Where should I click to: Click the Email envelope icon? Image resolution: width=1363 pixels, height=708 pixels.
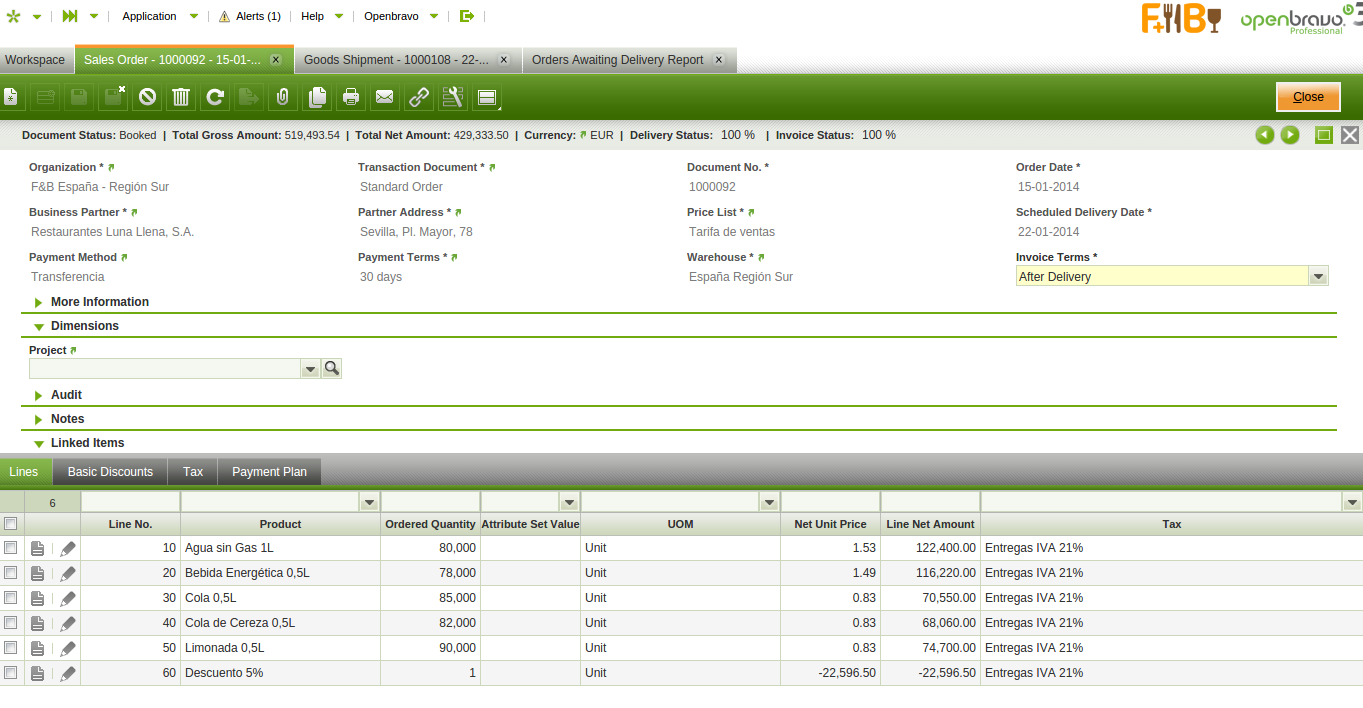coord(385,97)
